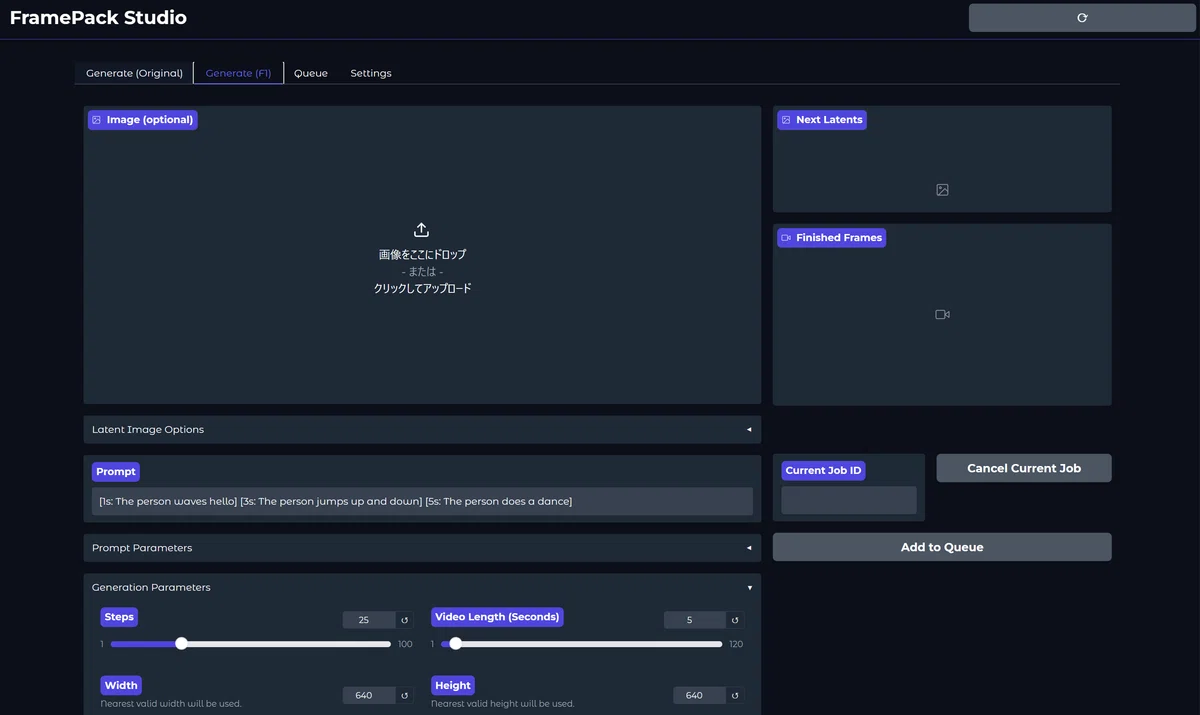The image size is (1200, 715).
Task: Click the Next Latents image placeholder icon
Action: tap(942, 190)
